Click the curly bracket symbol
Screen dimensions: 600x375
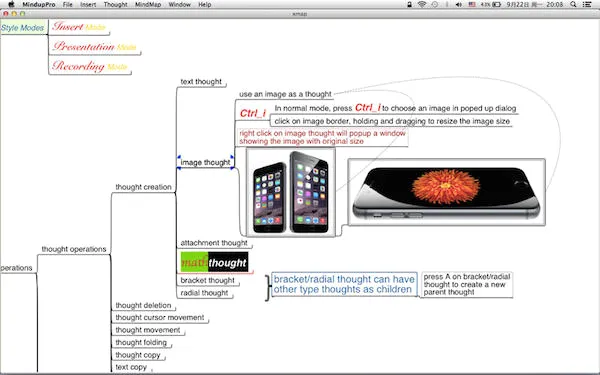click(x=267, y=288)
